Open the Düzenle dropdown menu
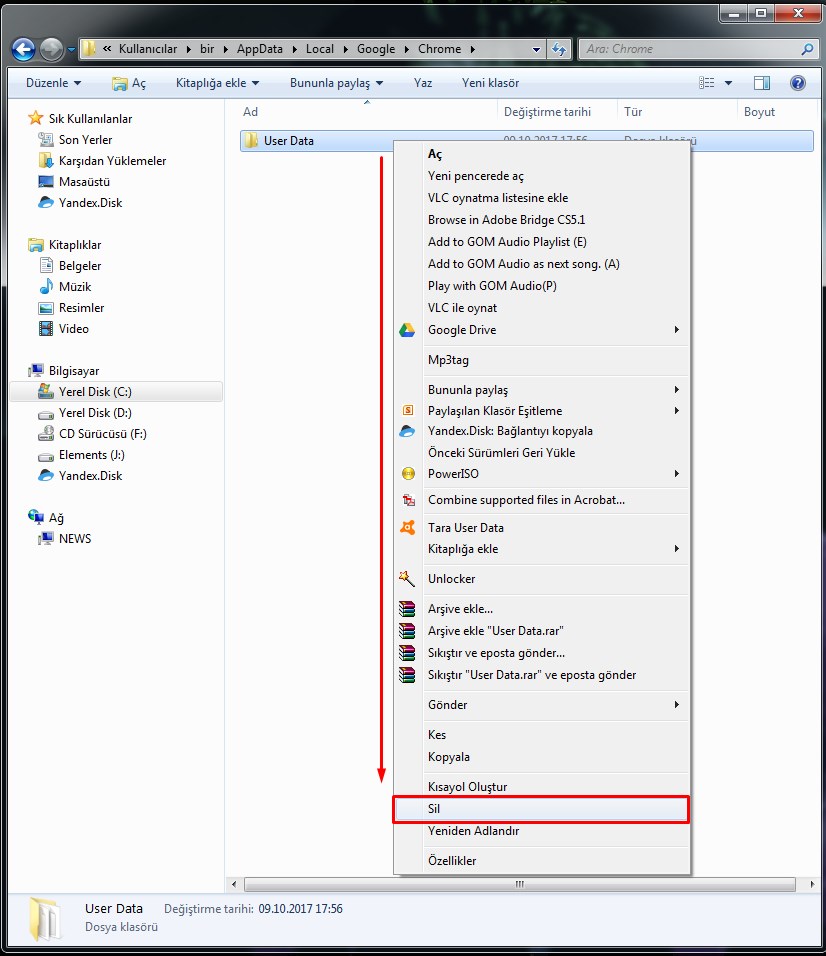The height and width of the screenshot is (956, 826). coord(53,83)
